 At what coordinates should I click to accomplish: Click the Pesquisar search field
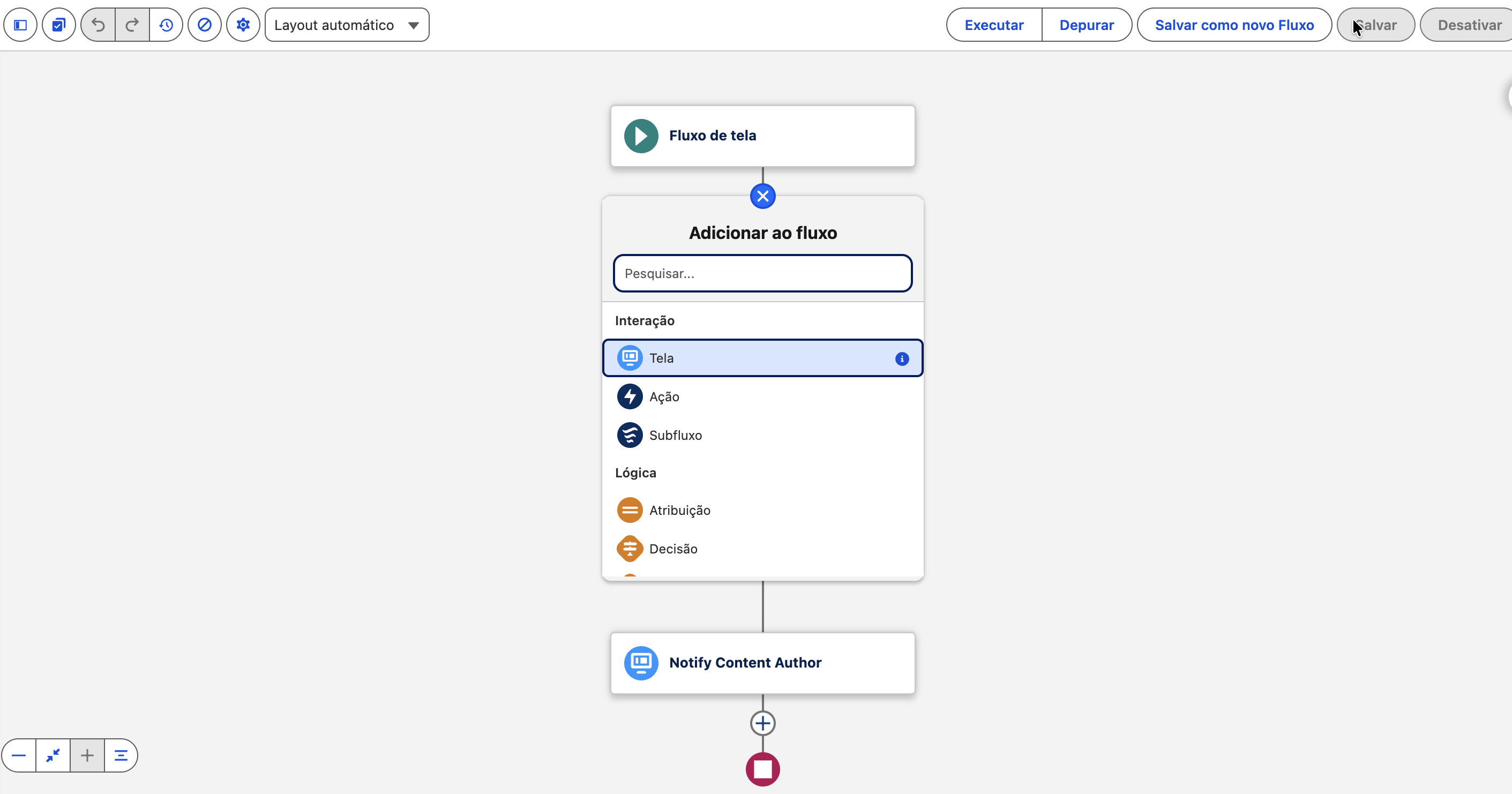762,273
